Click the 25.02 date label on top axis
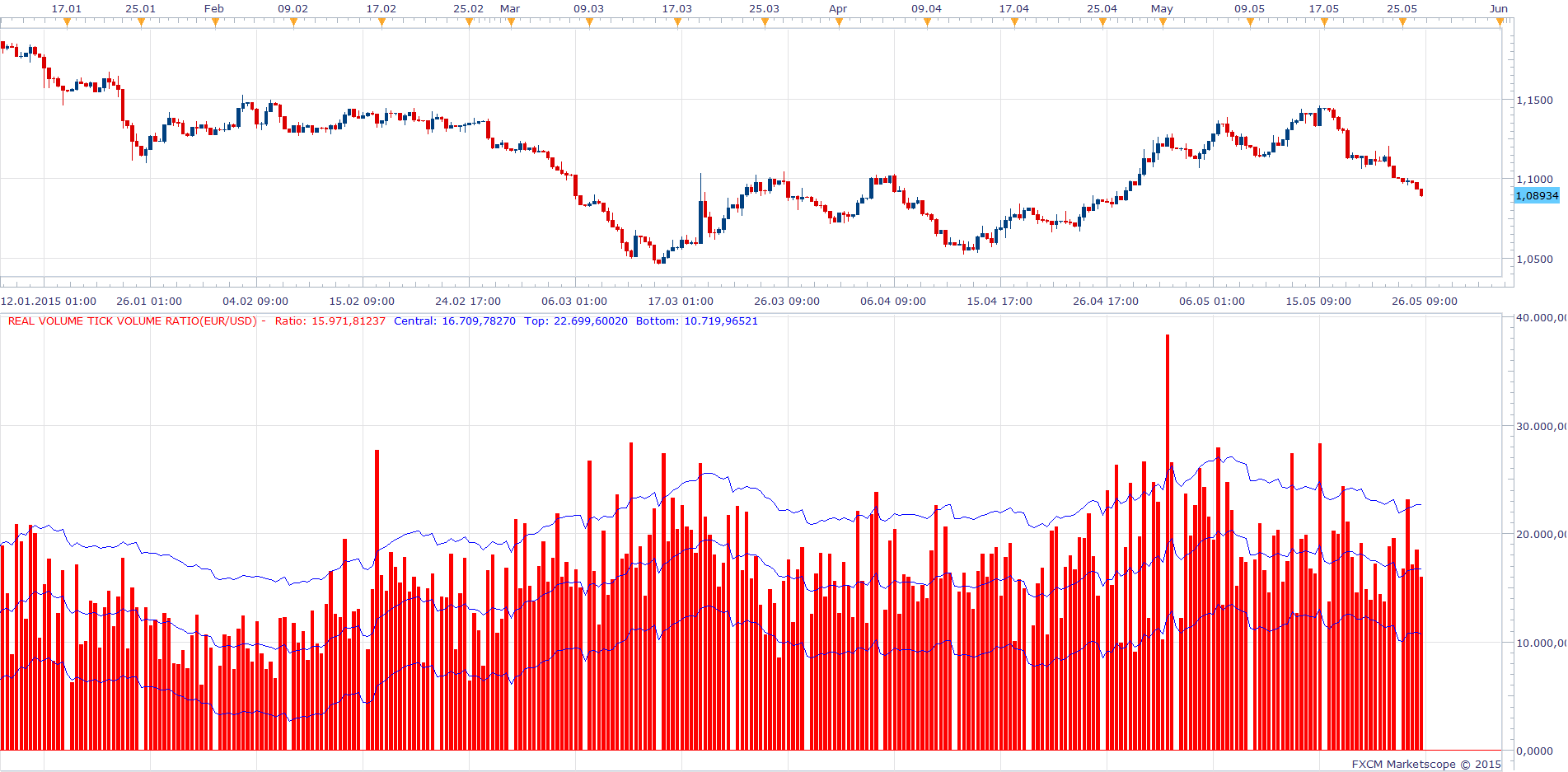 [x=468, y=8]
